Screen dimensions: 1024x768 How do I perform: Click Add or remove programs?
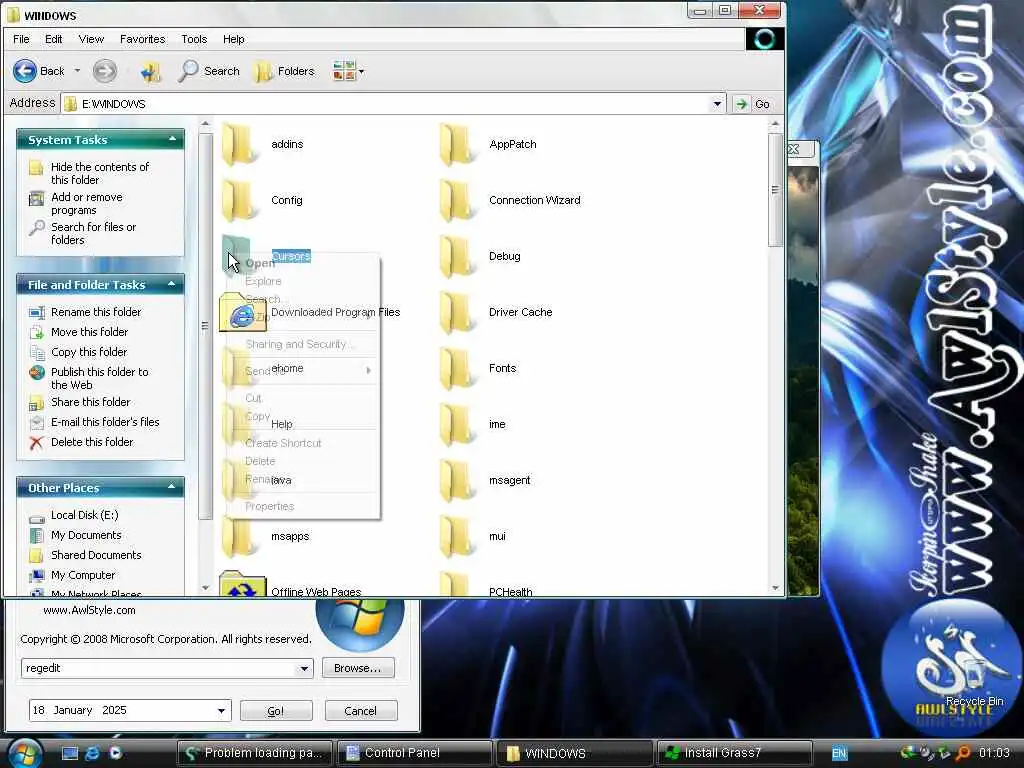click(87, 203)
